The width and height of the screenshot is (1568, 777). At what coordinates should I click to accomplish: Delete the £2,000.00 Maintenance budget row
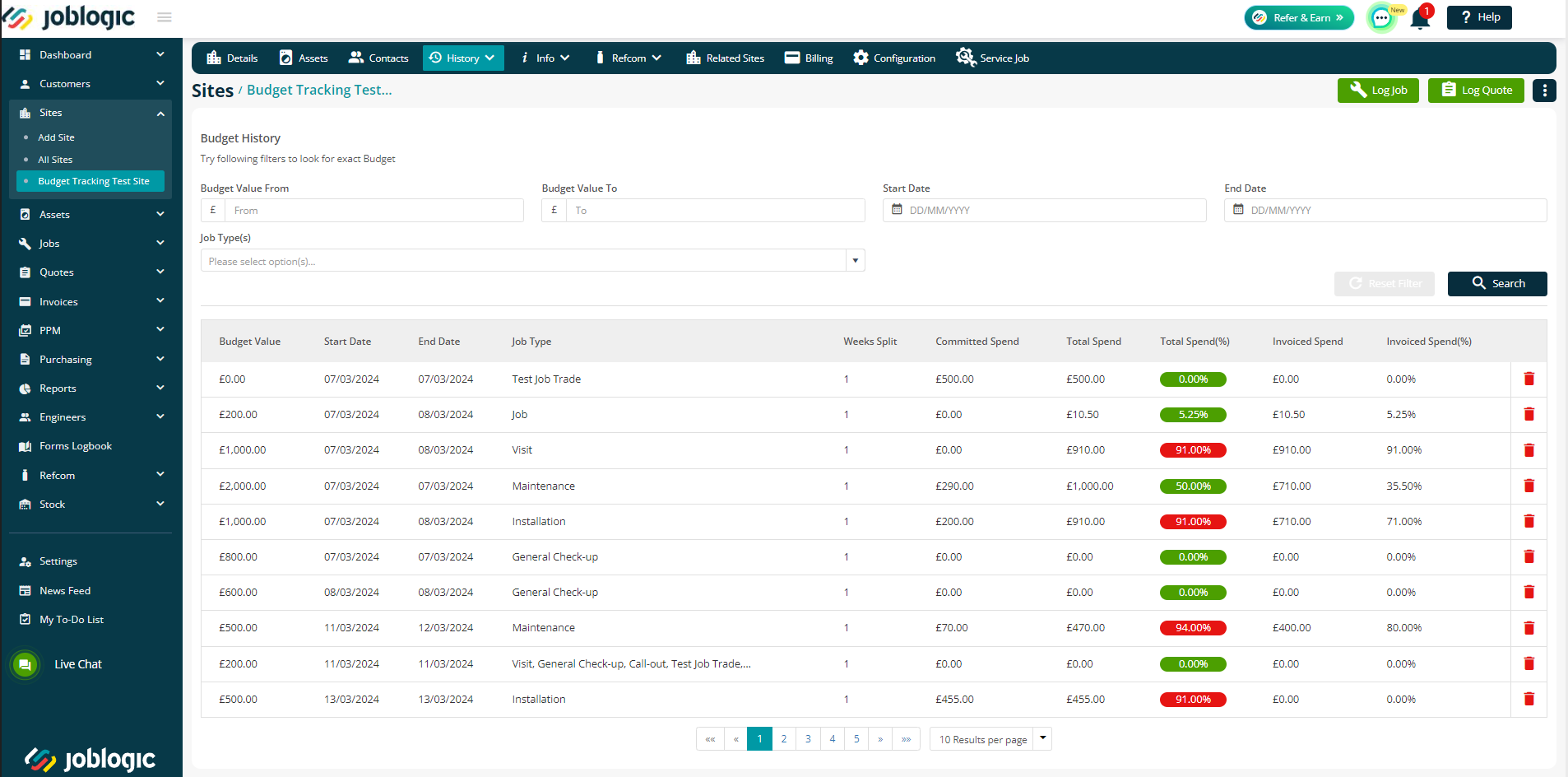(1529, 486)
